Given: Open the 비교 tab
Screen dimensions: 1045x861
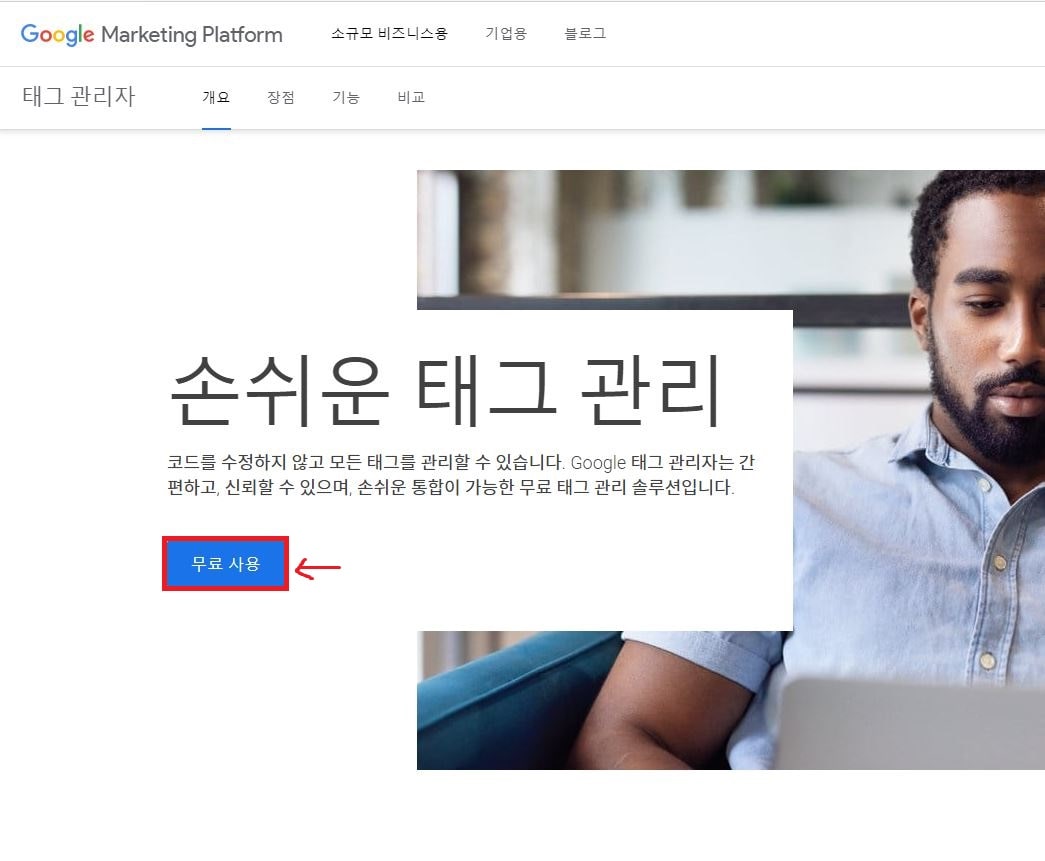Looking at the screenshot, I should coord(411,98).
